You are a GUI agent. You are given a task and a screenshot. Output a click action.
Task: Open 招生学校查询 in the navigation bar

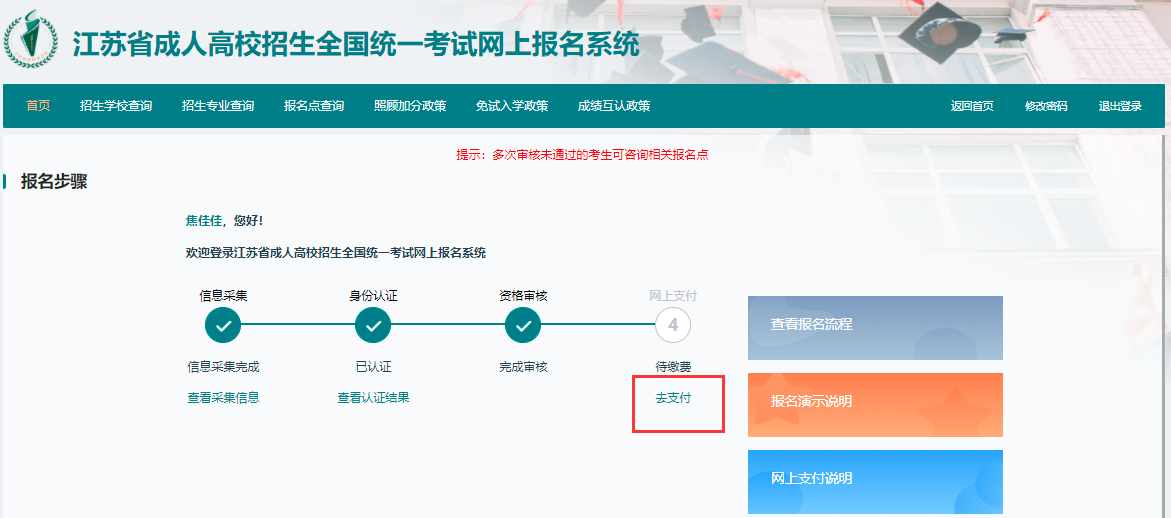tap(116, 106)
